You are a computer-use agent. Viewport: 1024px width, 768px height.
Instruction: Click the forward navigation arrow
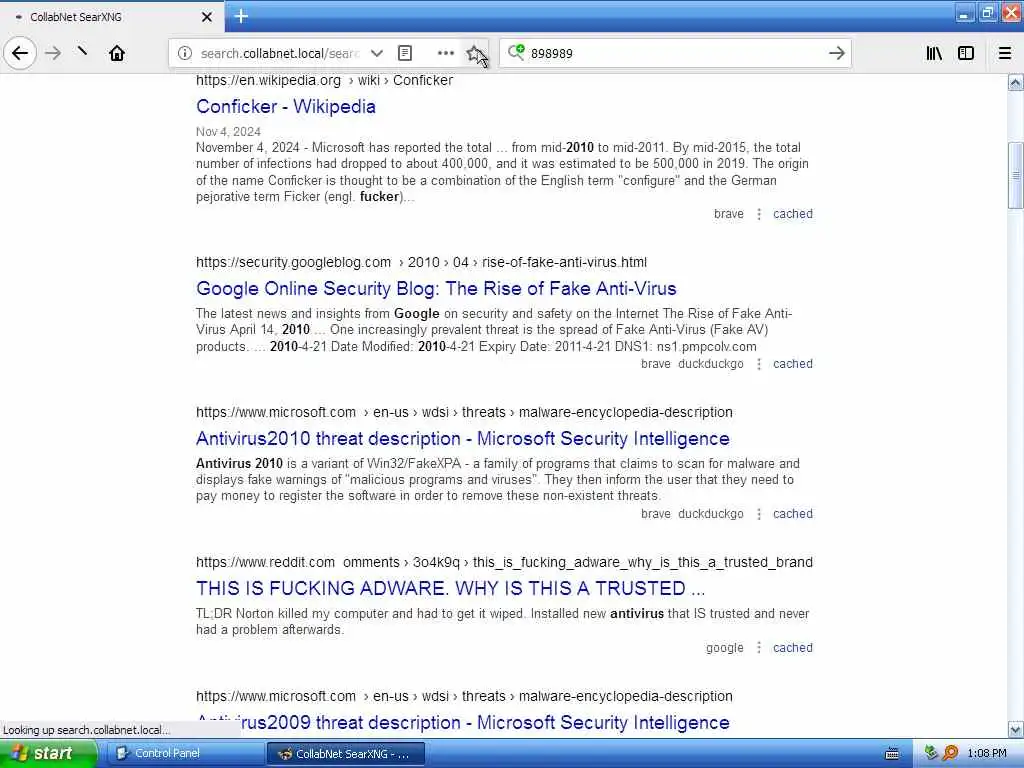click(53, 53)
